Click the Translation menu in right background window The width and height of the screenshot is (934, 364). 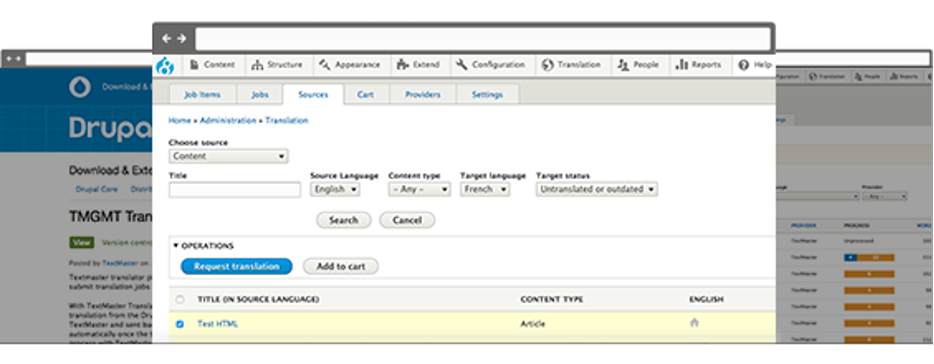click(828, 77)
